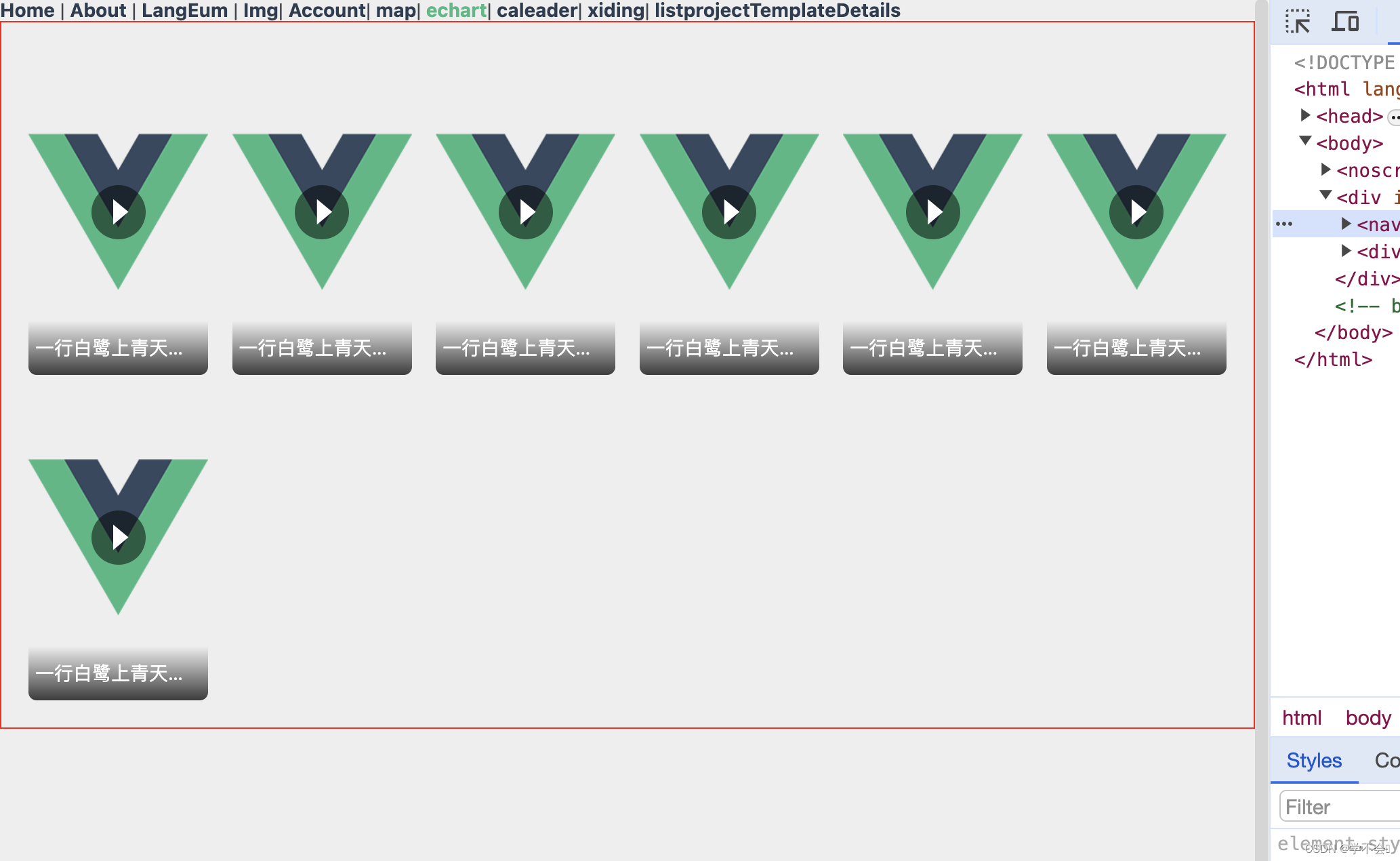Navigate to the Home page
Image resolution: width=1400 pixels, height=861 pixels.
[x=27, y=11]
